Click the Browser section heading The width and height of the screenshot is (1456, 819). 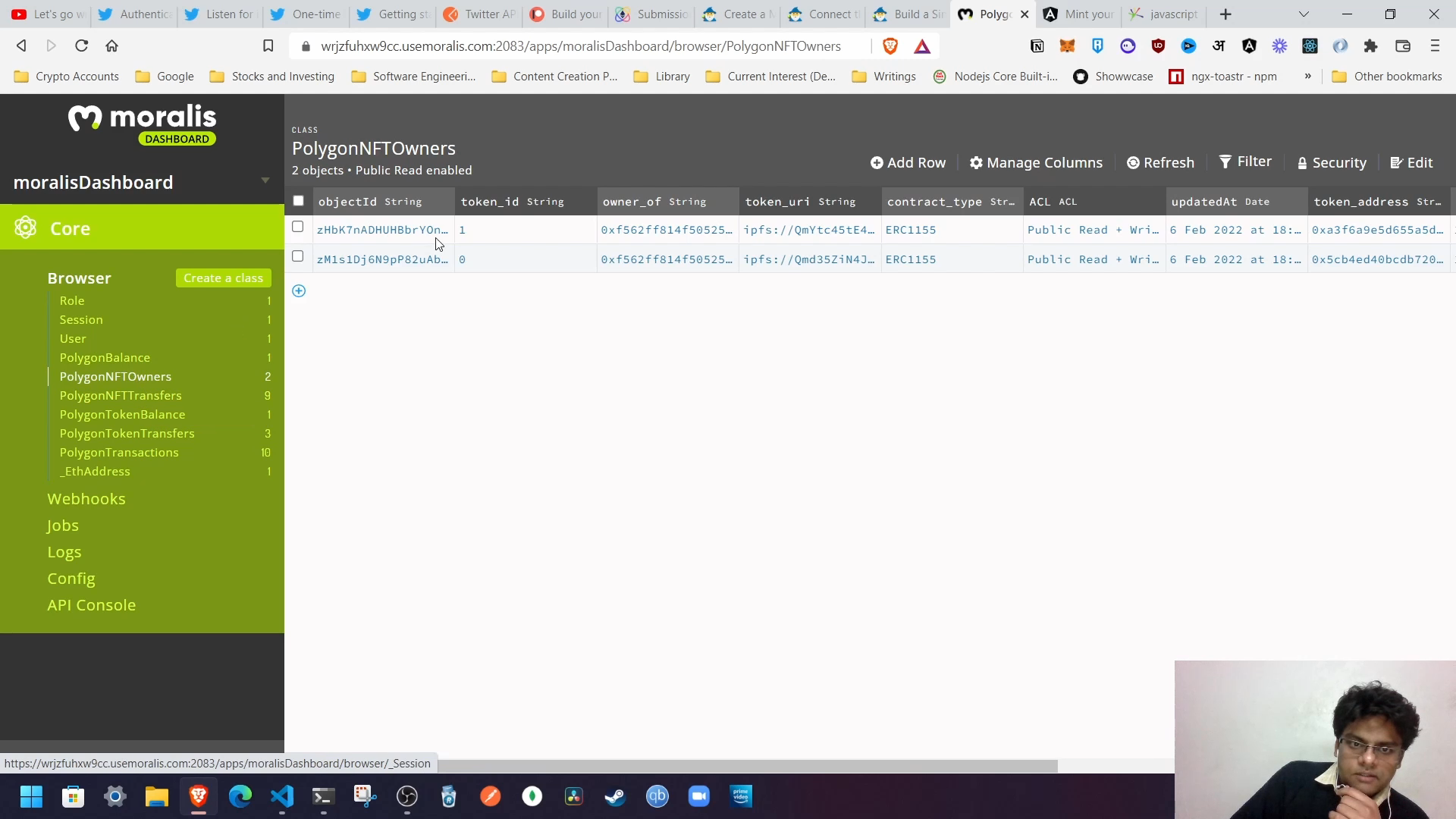pyautogui.click(x=79, y=278)
